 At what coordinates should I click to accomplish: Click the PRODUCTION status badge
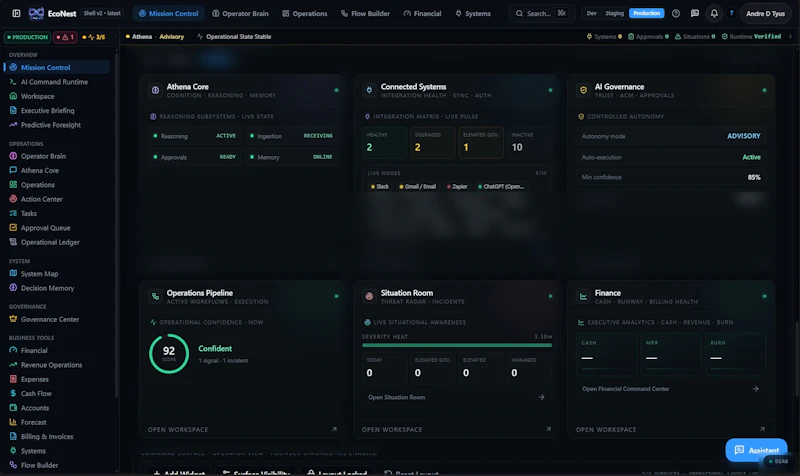(28, 37)
